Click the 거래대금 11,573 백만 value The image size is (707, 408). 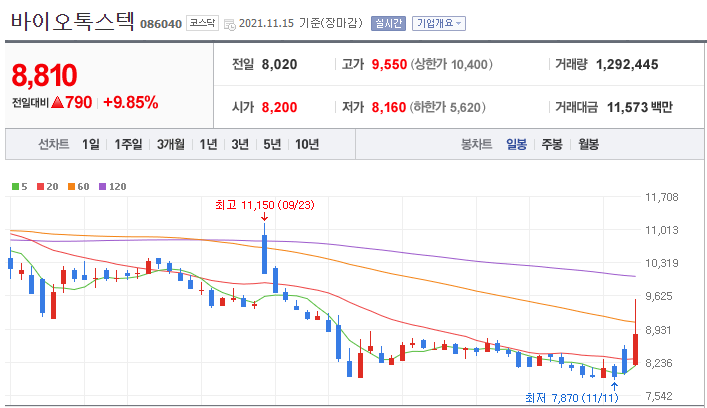tap(639, 107)
